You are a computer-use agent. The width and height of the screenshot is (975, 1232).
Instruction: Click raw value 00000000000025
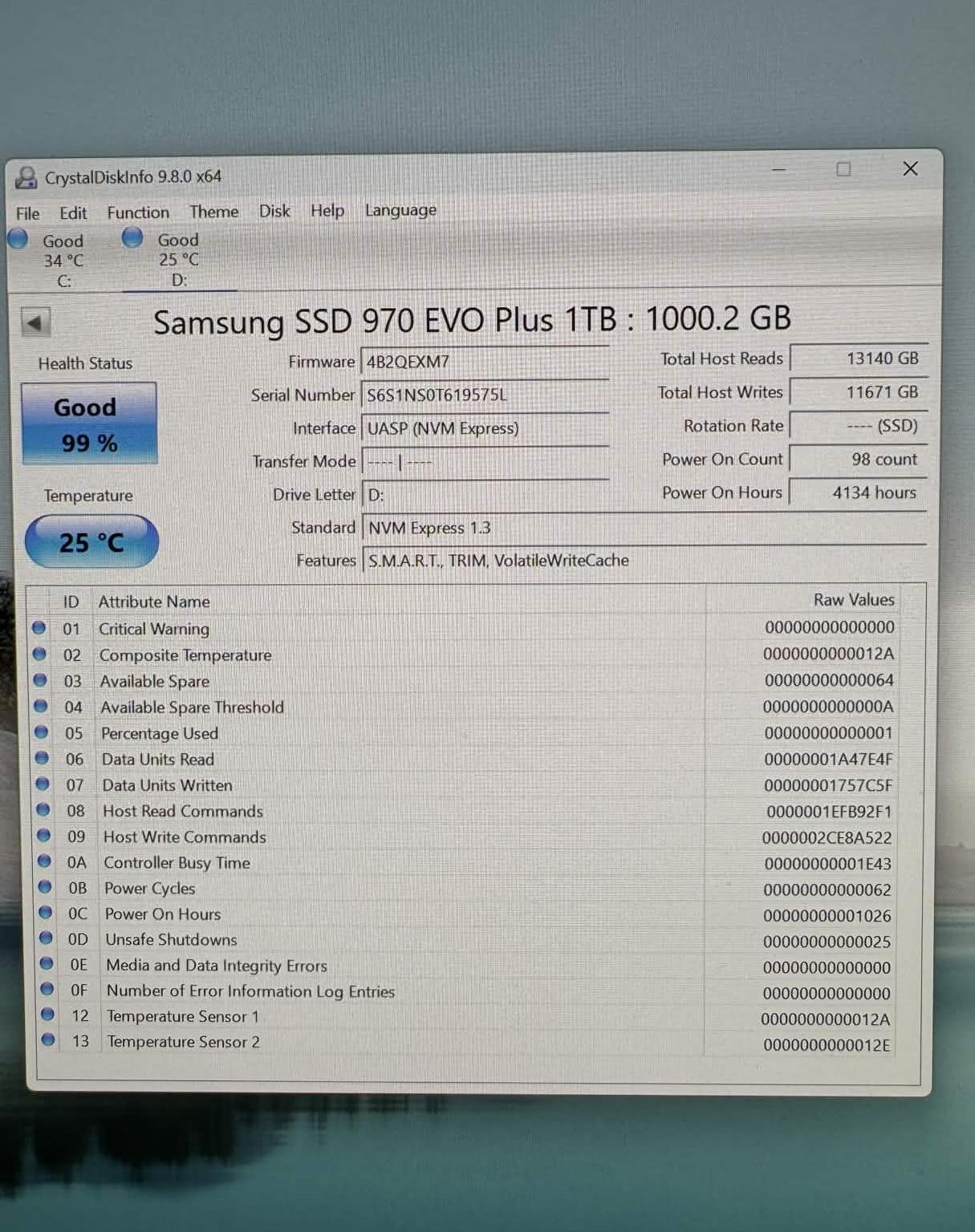click(827, 942)
